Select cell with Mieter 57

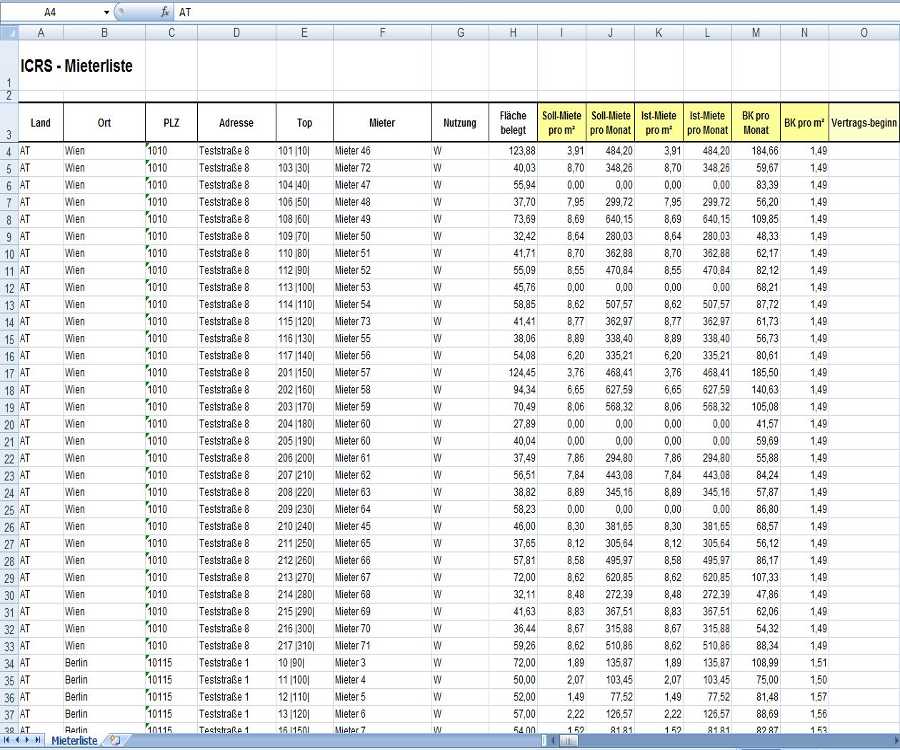coord(382,372)
